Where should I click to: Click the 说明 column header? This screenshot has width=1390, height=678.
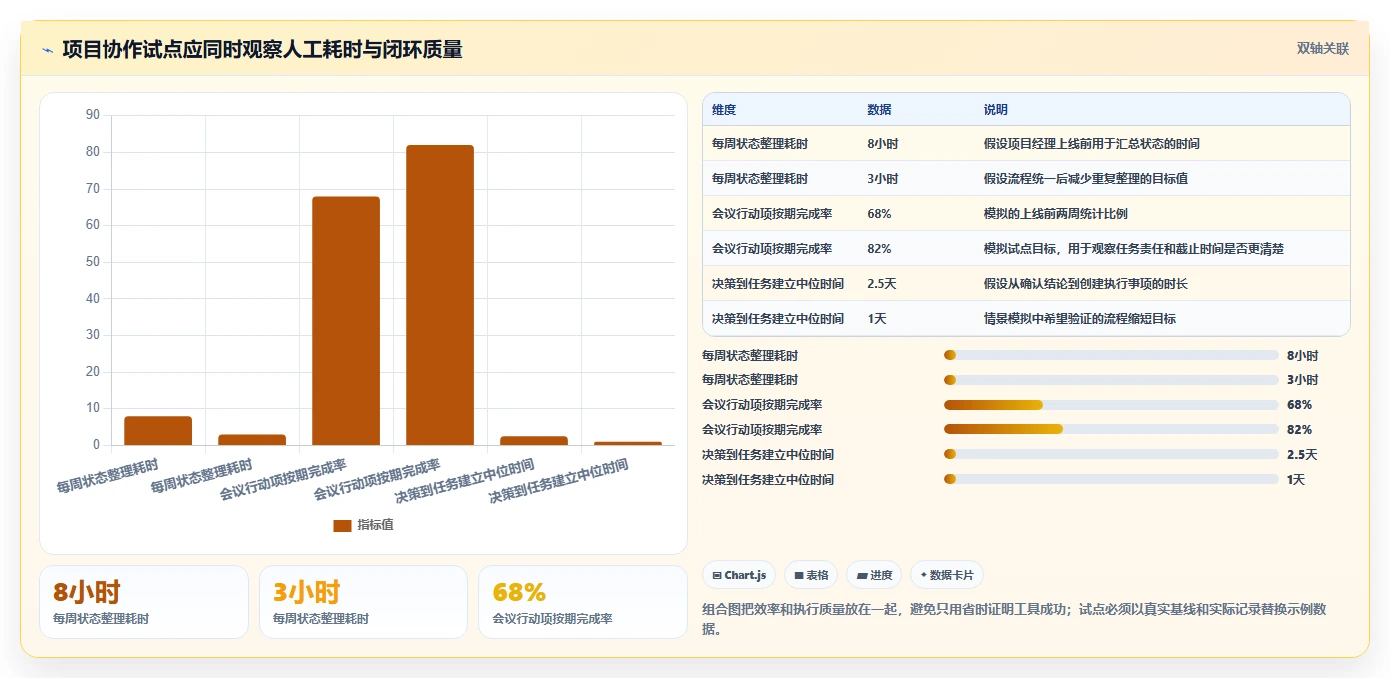pyautogui.click(x=996, y=110)
